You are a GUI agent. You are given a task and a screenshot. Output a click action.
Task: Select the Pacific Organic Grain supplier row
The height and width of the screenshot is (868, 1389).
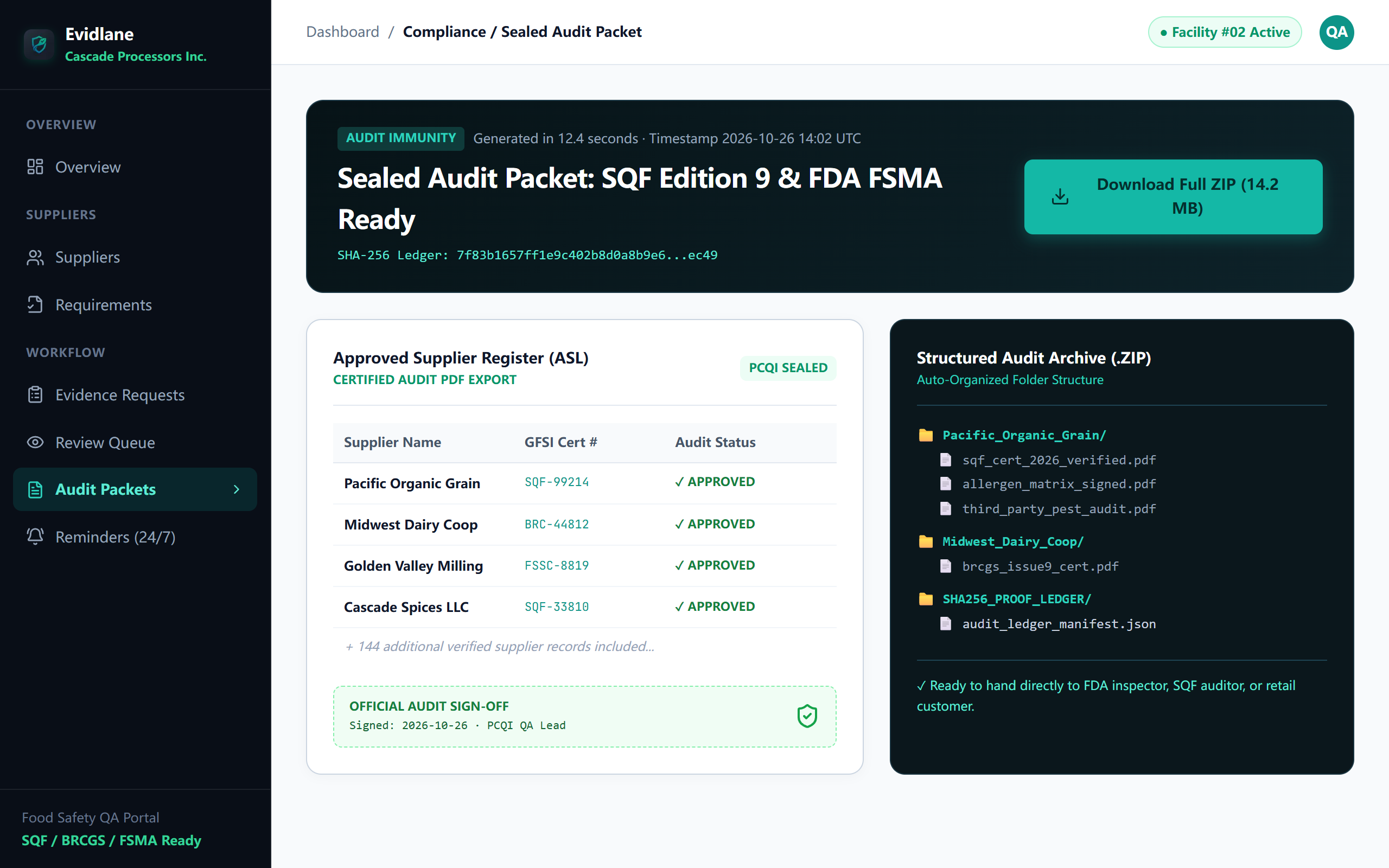pyautogui.click(x=584, y=483)
